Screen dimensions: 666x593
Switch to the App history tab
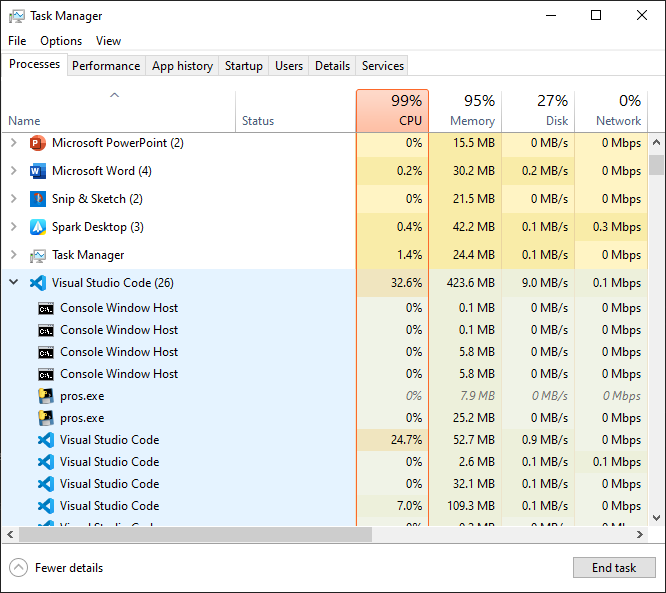coord(182,66)
